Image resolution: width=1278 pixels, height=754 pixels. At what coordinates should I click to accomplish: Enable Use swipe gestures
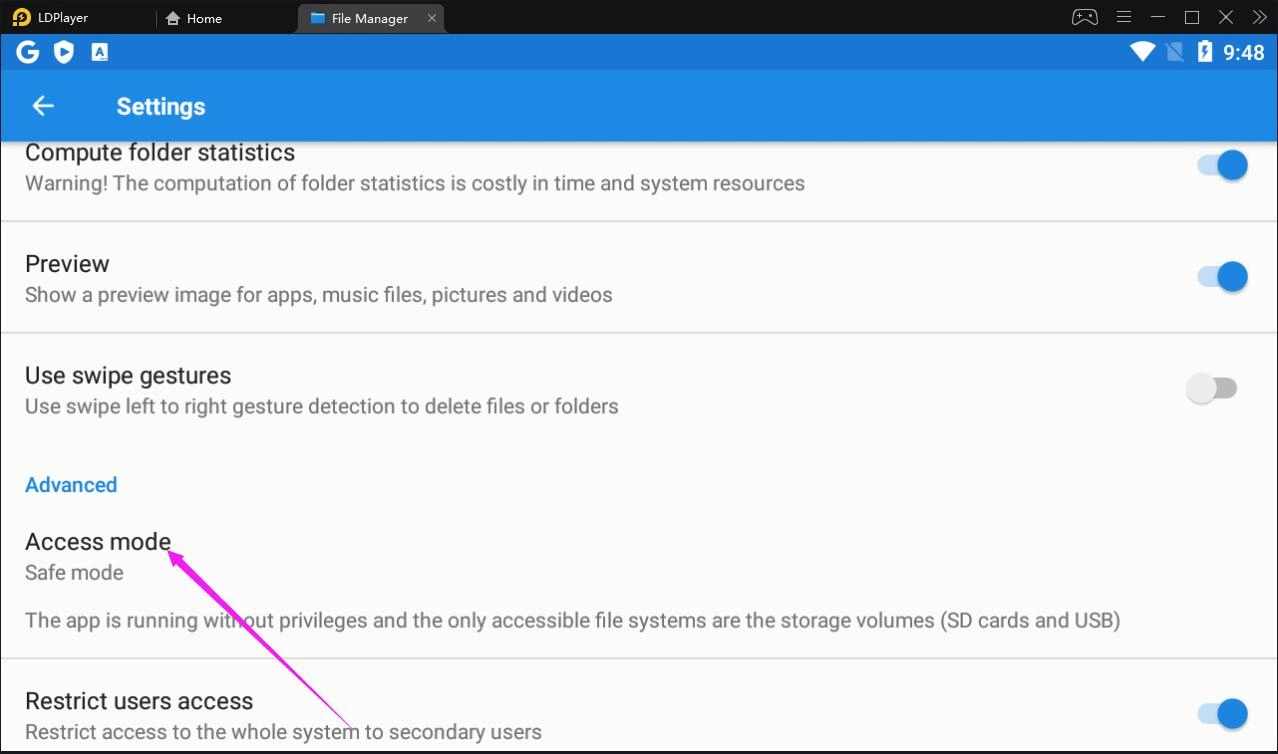[x=1214, y=388]
